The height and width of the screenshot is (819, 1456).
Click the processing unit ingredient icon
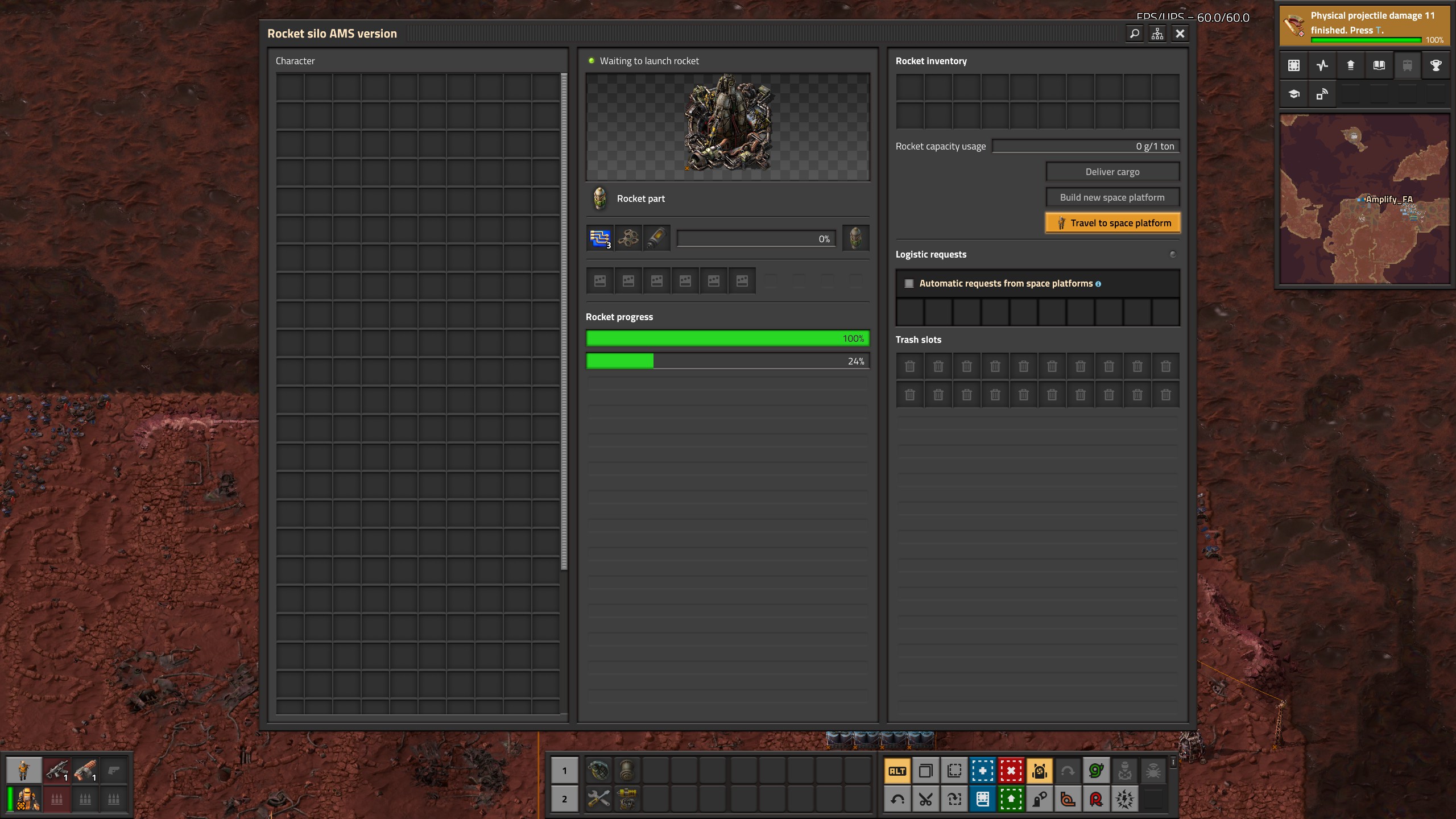pos(600,238)
